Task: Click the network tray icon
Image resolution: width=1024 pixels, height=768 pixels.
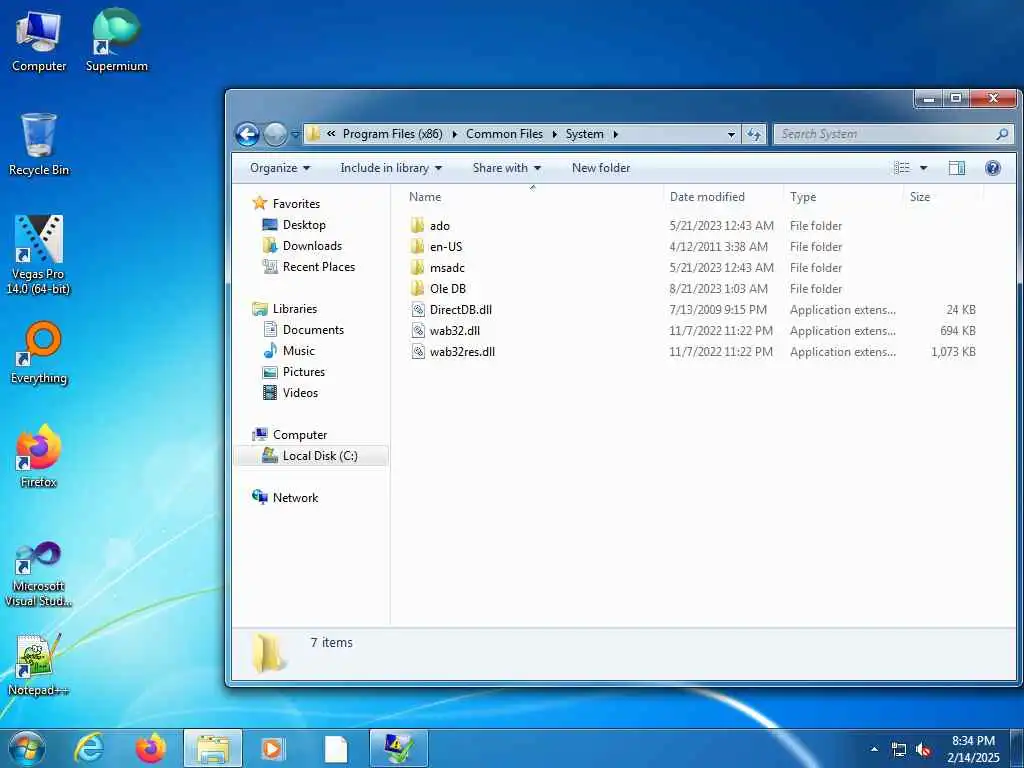Action: pos(899,750)
